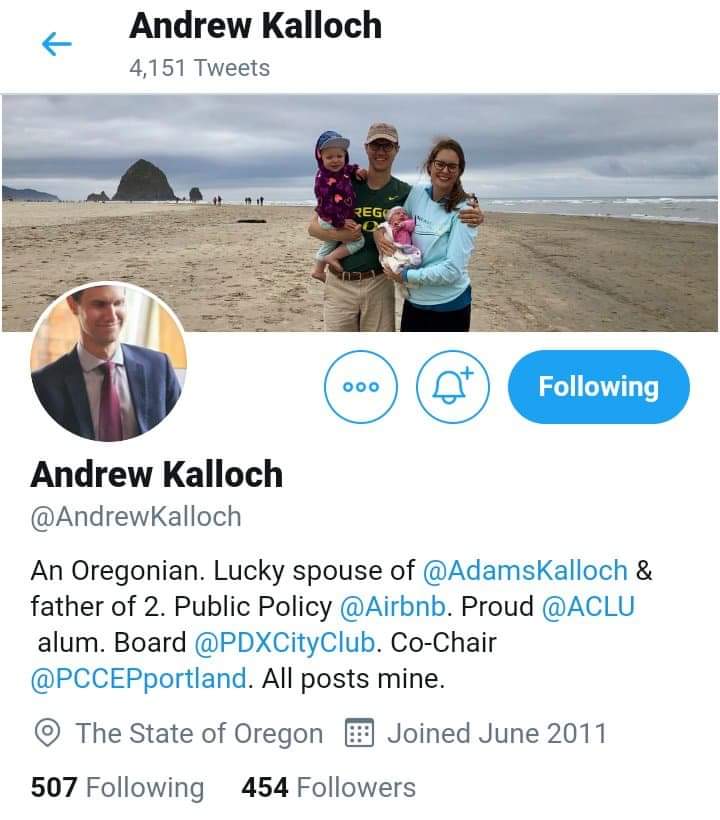Toggle the Following button to unfollow
Screen dimensions: 720x820
pyautogui.click(x=599, y=386)
